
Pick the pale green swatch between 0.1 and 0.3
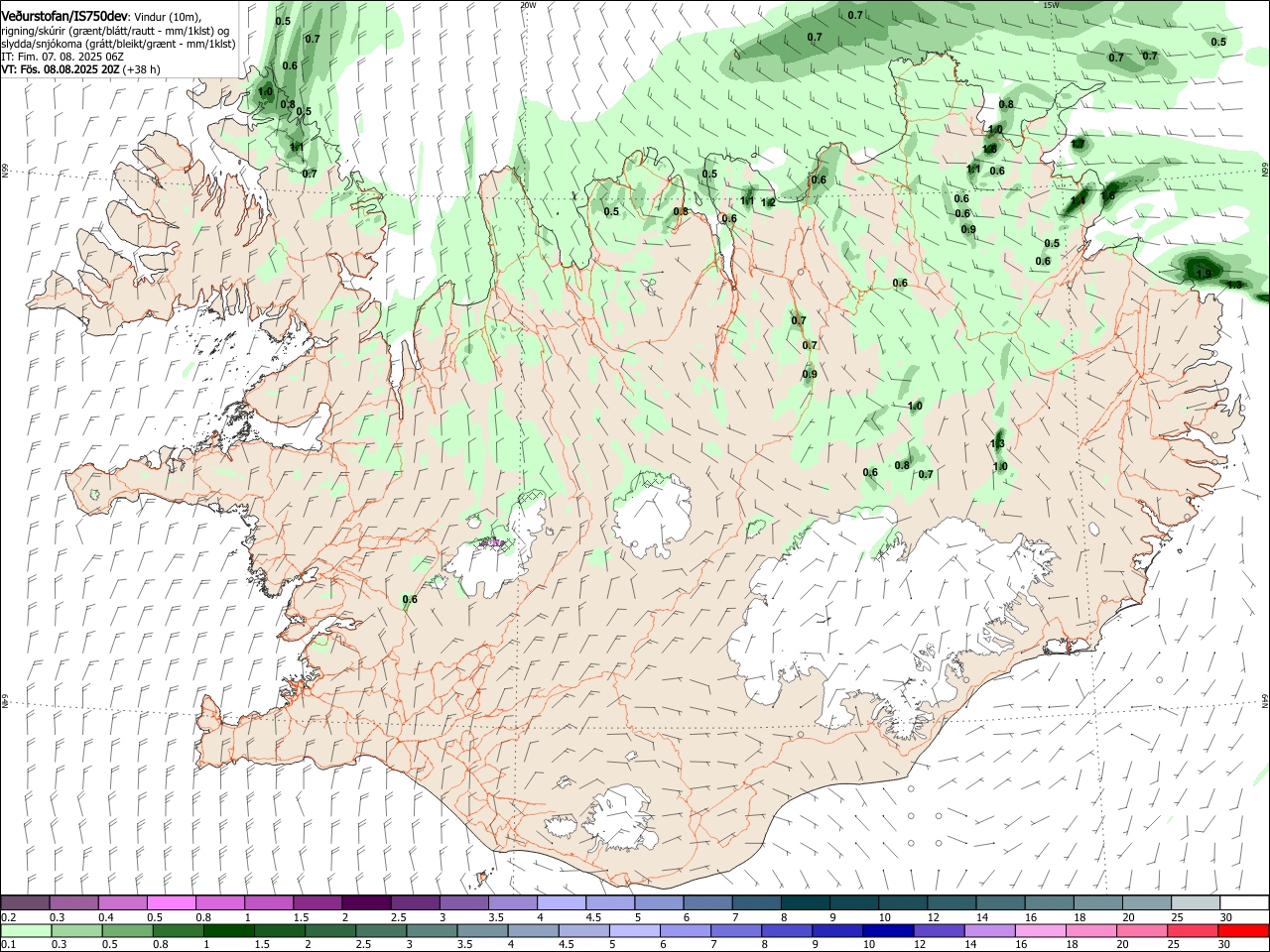click(26, 931)
